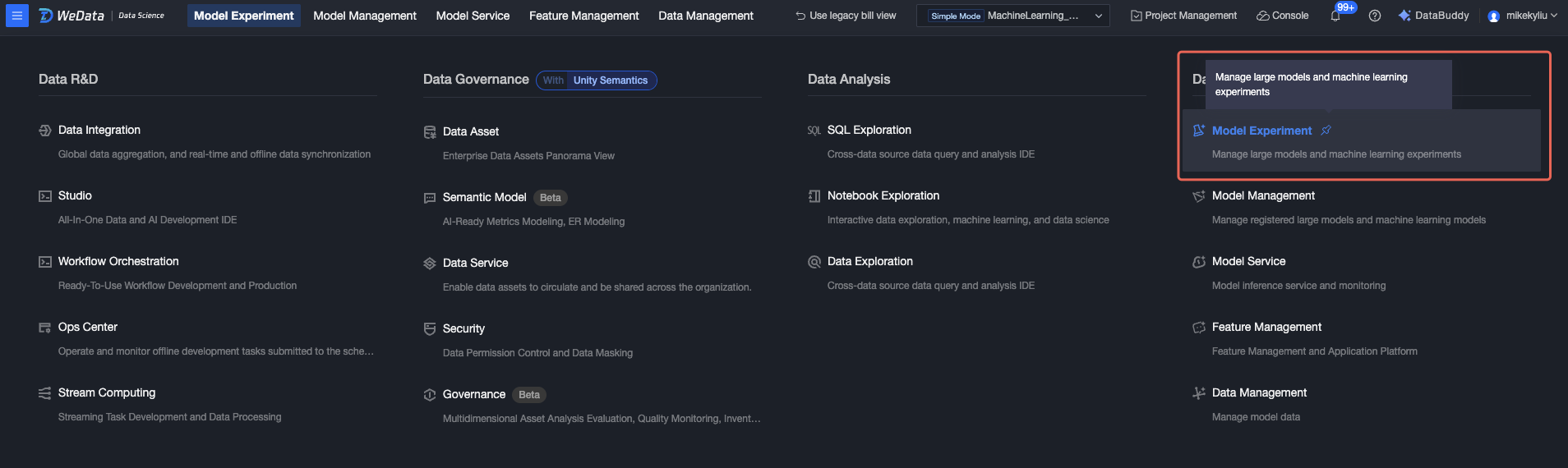The height and width of the screenshot is (468, 1568).
Task: Open Stream Computing module
Action: pyautogui.click(x=107, y=392)
